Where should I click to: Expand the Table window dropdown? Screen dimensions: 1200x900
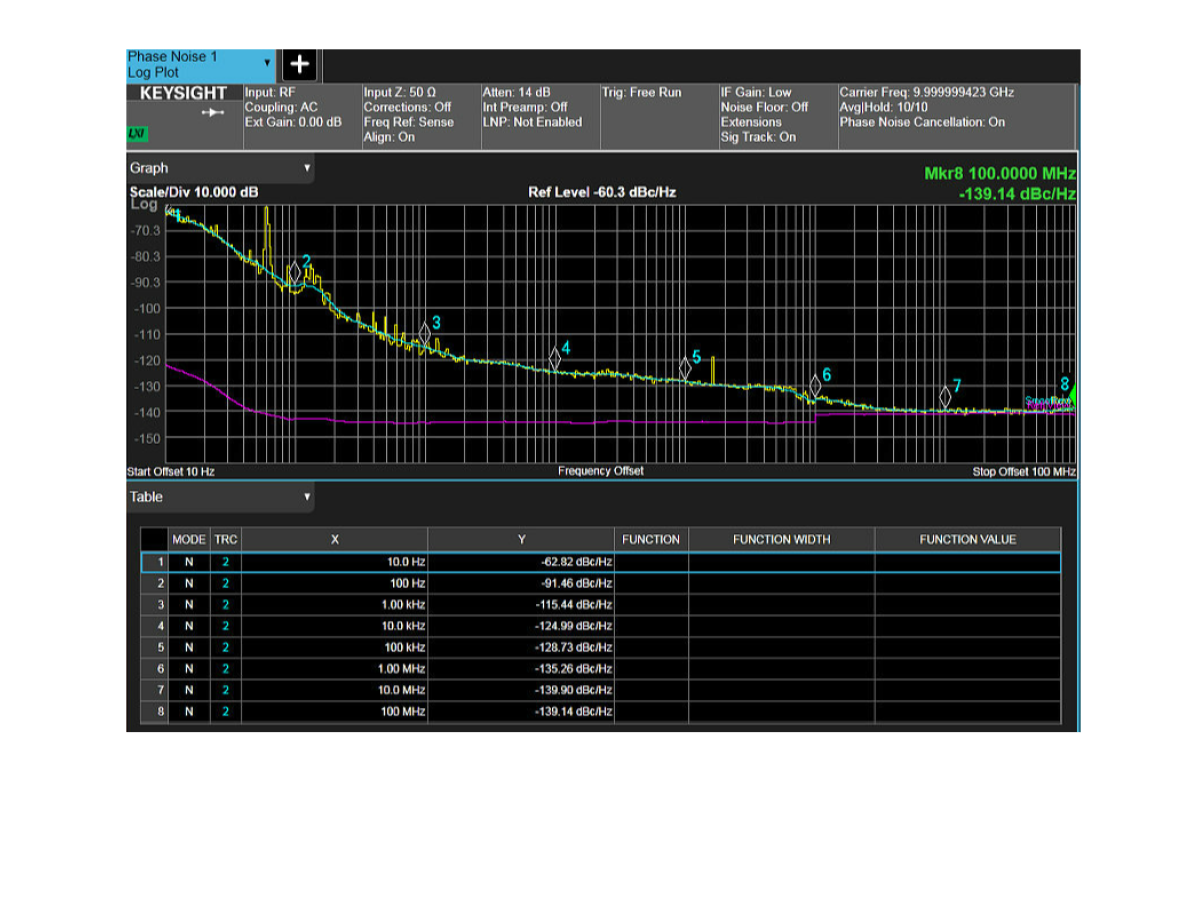tap(220, 497)
